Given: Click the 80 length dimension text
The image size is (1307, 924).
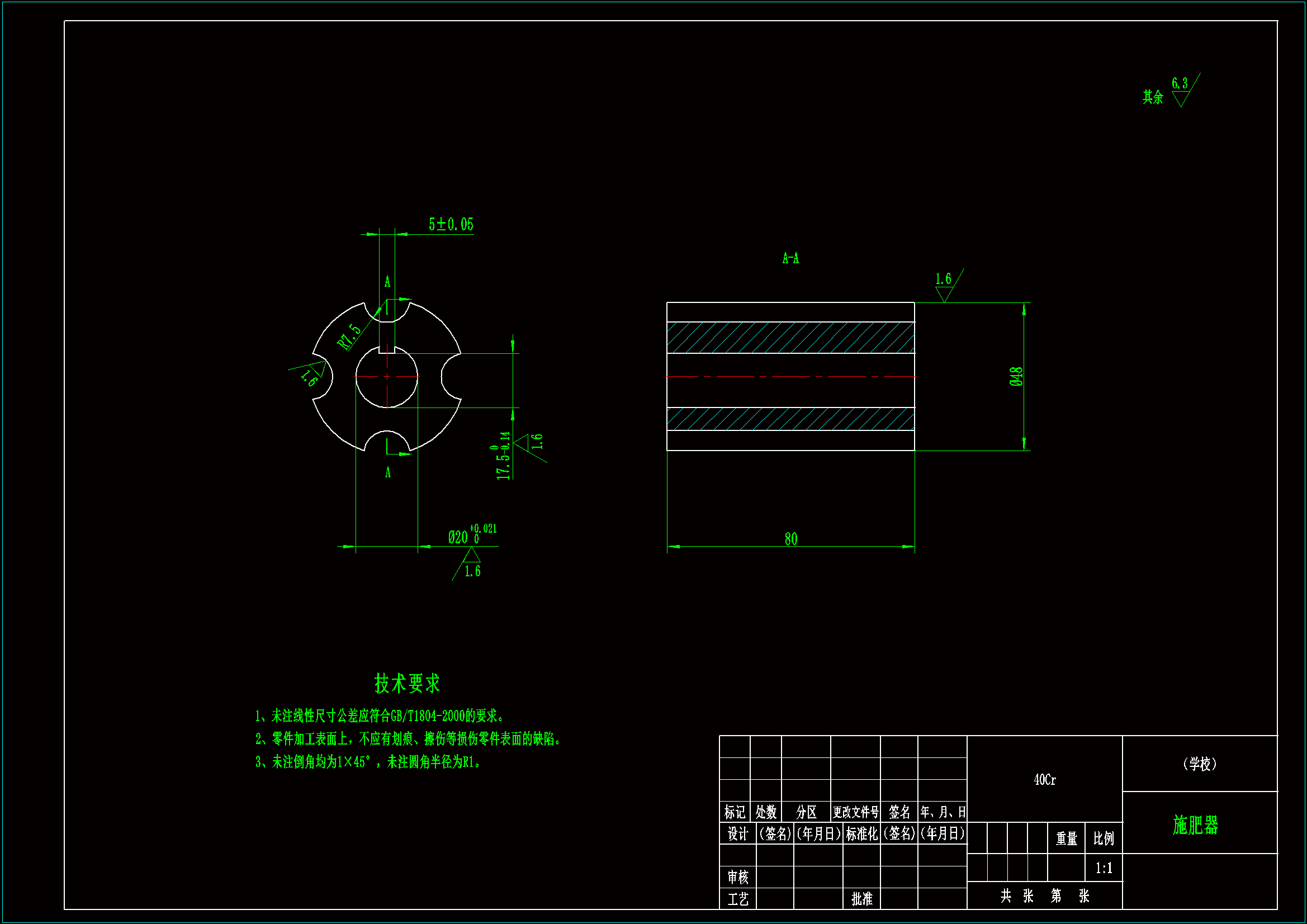Looking at the screenshot, I should click(x=790, y=538).
